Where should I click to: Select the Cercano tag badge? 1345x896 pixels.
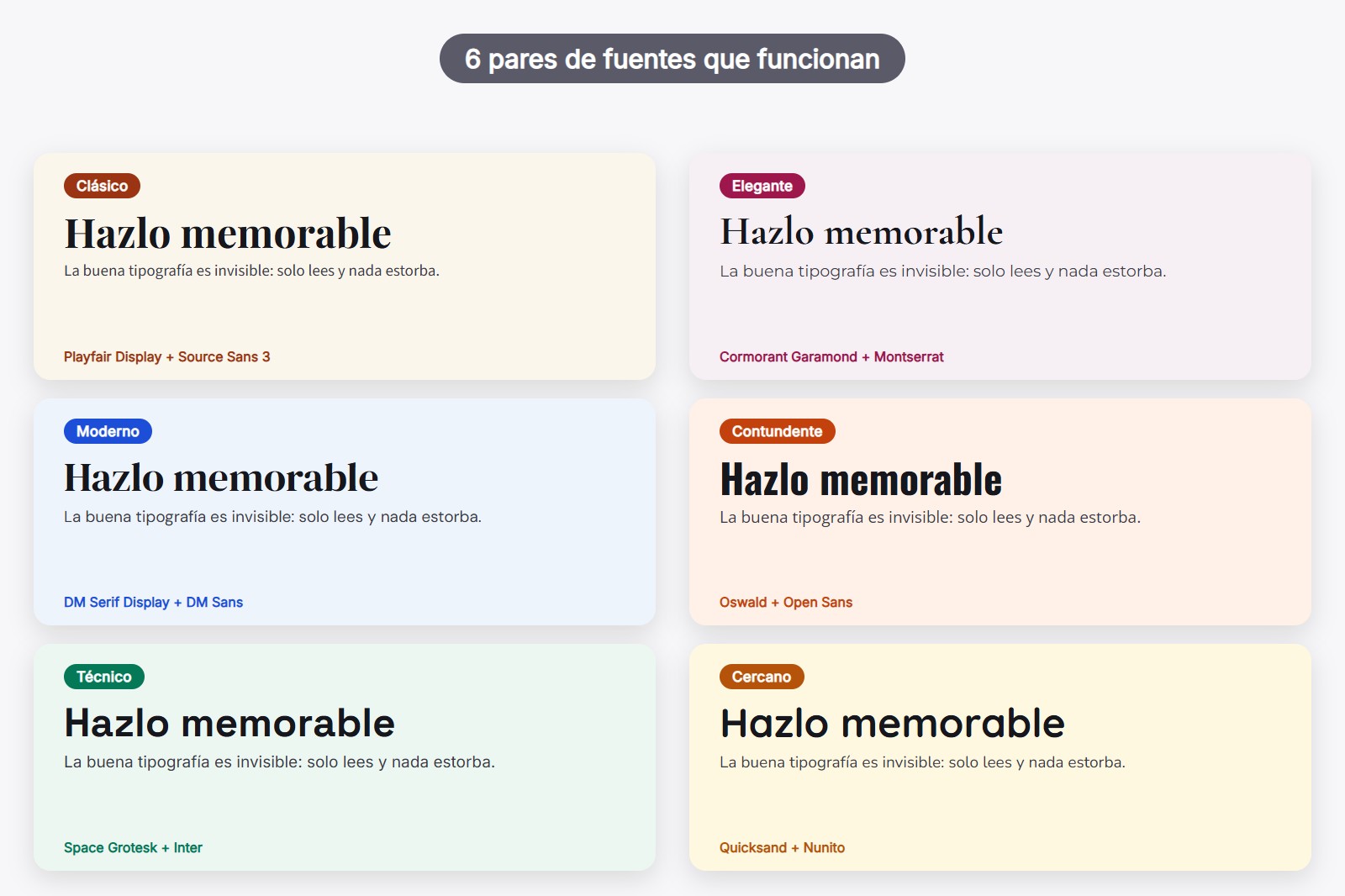pos(762,677)
